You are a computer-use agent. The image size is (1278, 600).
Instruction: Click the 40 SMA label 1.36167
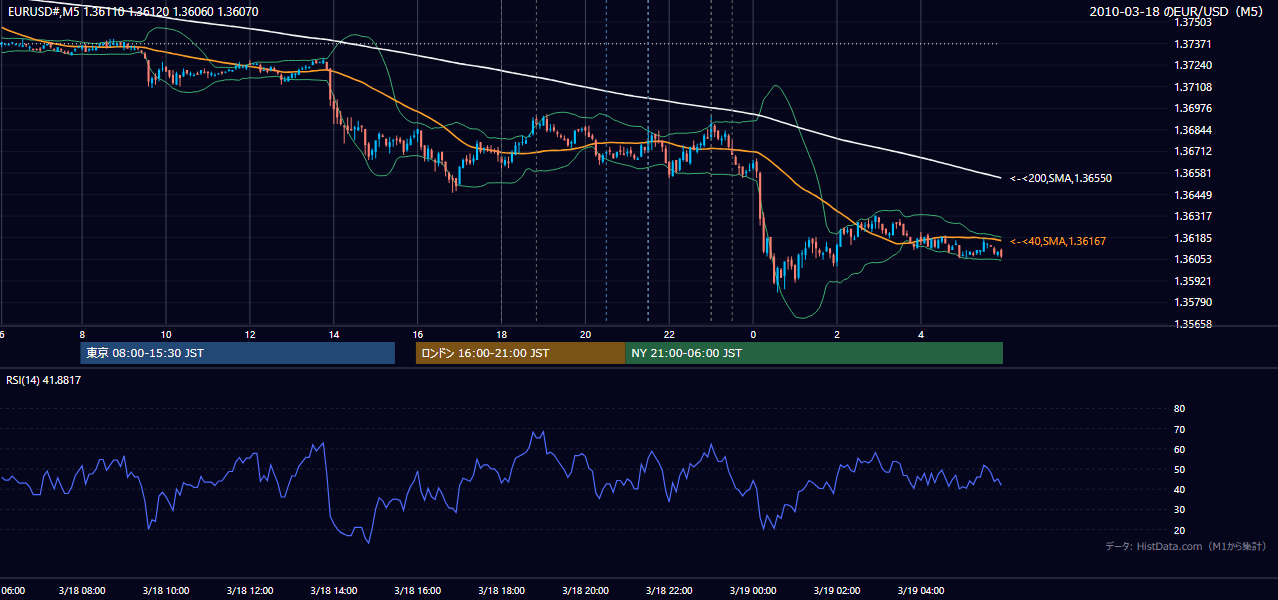[1058, 241]
